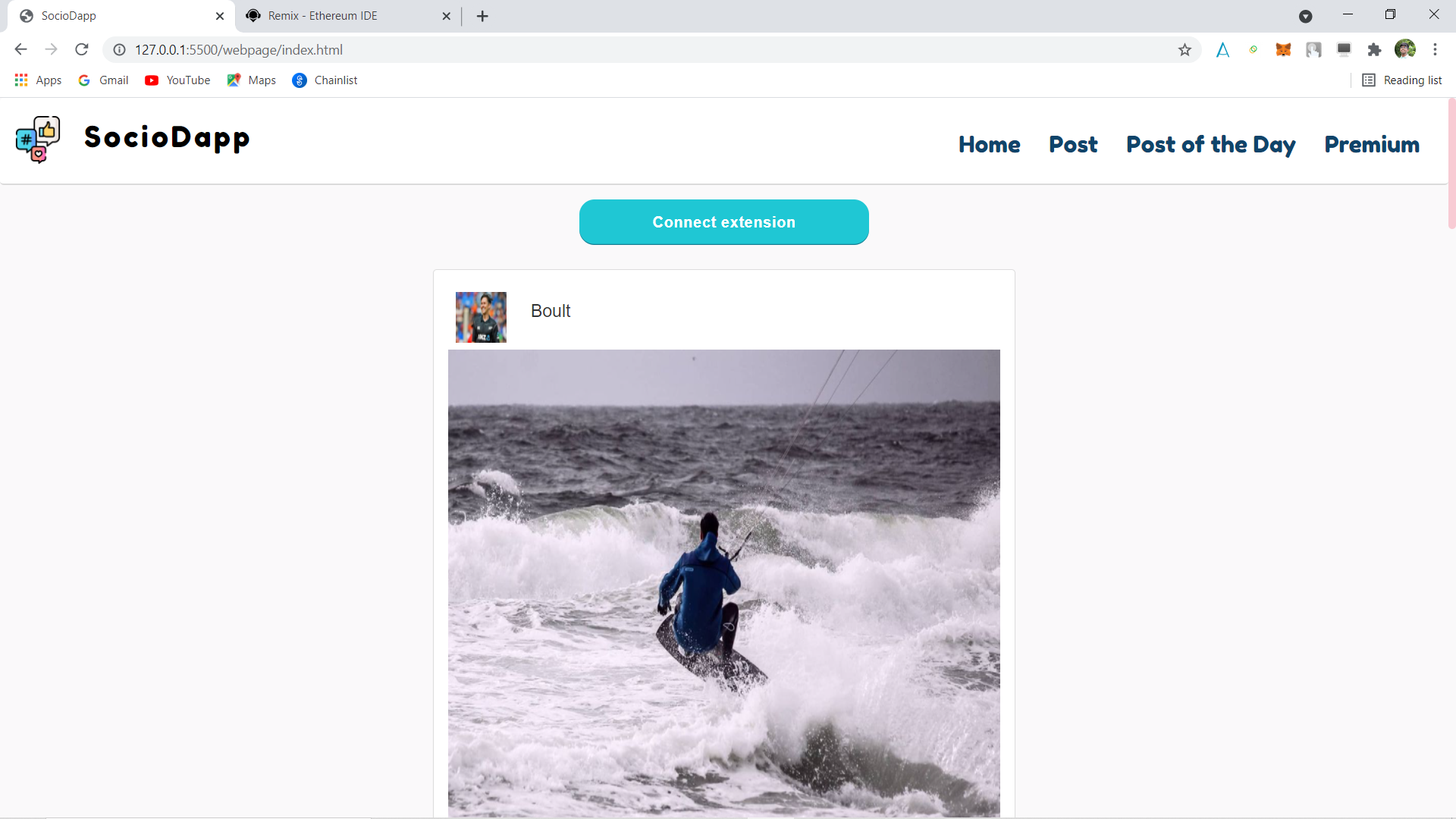Open the Reading list panel
The height and width of the screenshot is (819, 1456).
click(x=1401, y=80)
